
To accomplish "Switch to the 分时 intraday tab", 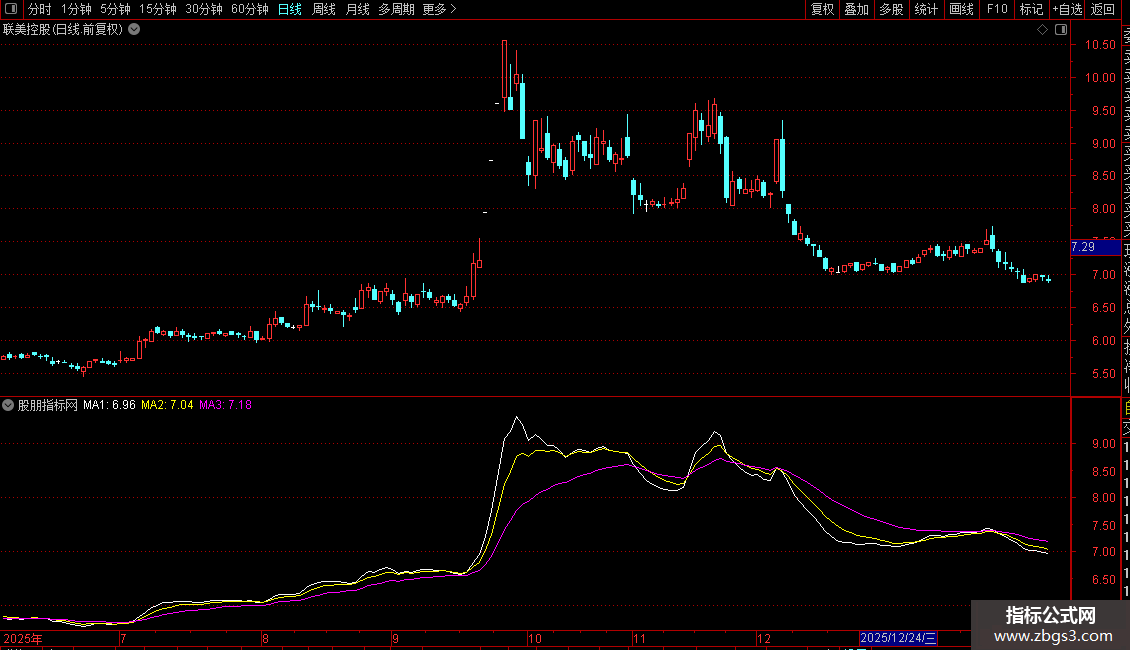I will (x=40, y=10).
